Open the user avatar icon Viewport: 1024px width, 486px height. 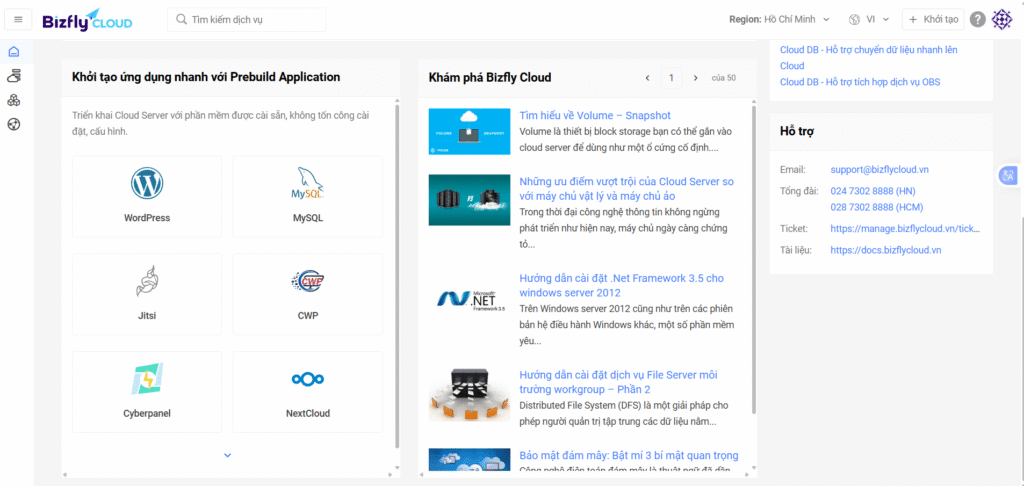pyautogui.click(x=1002, y=19)
